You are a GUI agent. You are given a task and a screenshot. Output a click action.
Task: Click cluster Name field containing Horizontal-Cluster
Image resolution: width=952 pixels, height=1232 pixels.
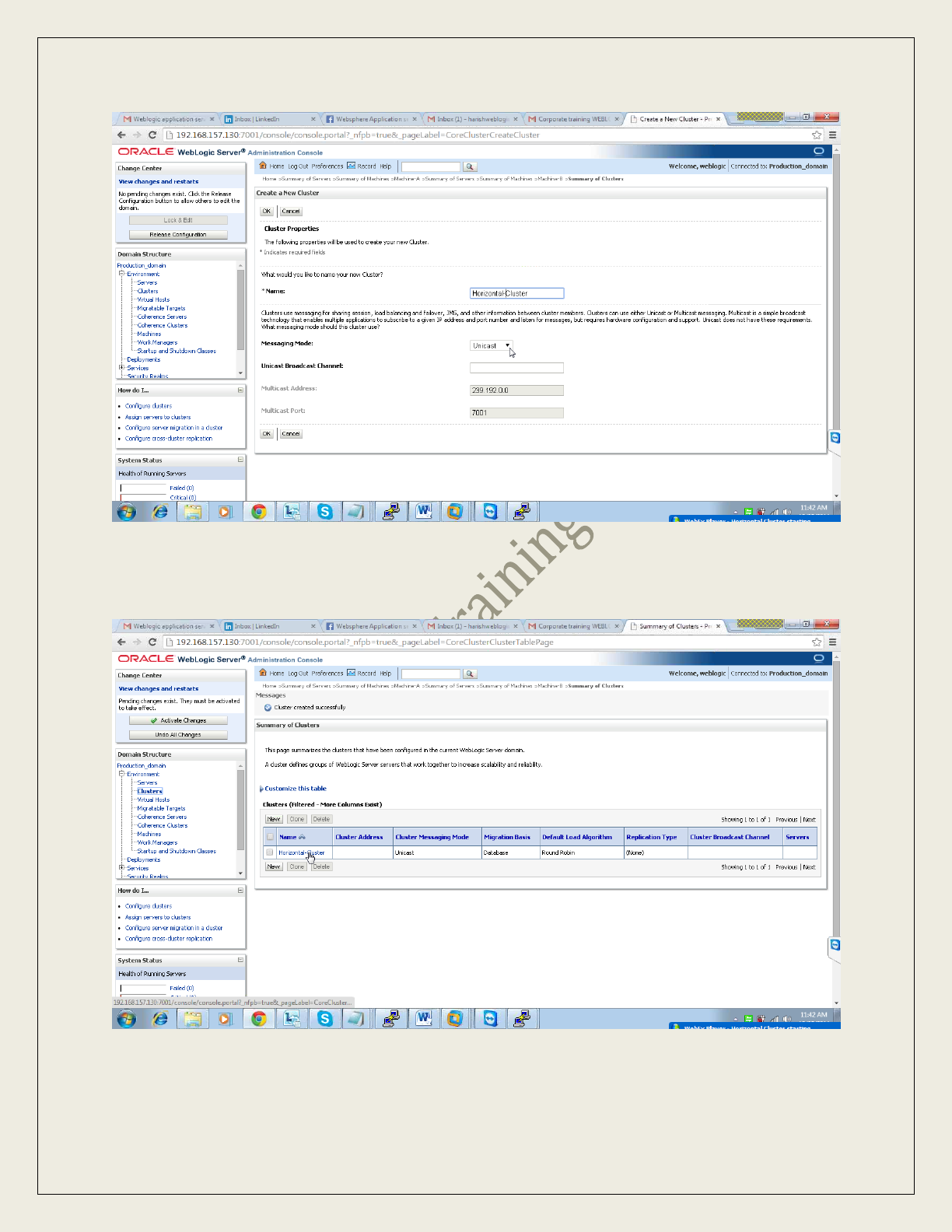(517, 293)
